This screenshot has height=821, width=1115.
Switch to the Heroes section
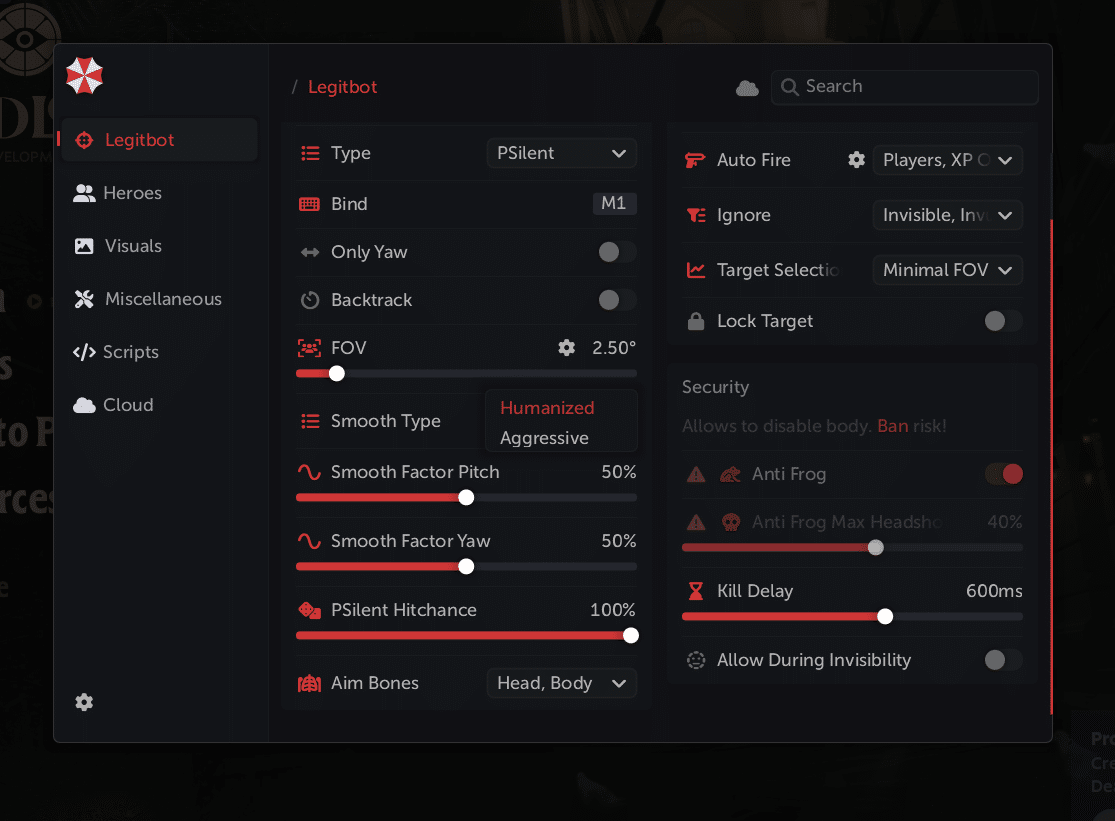coord(132,193)
